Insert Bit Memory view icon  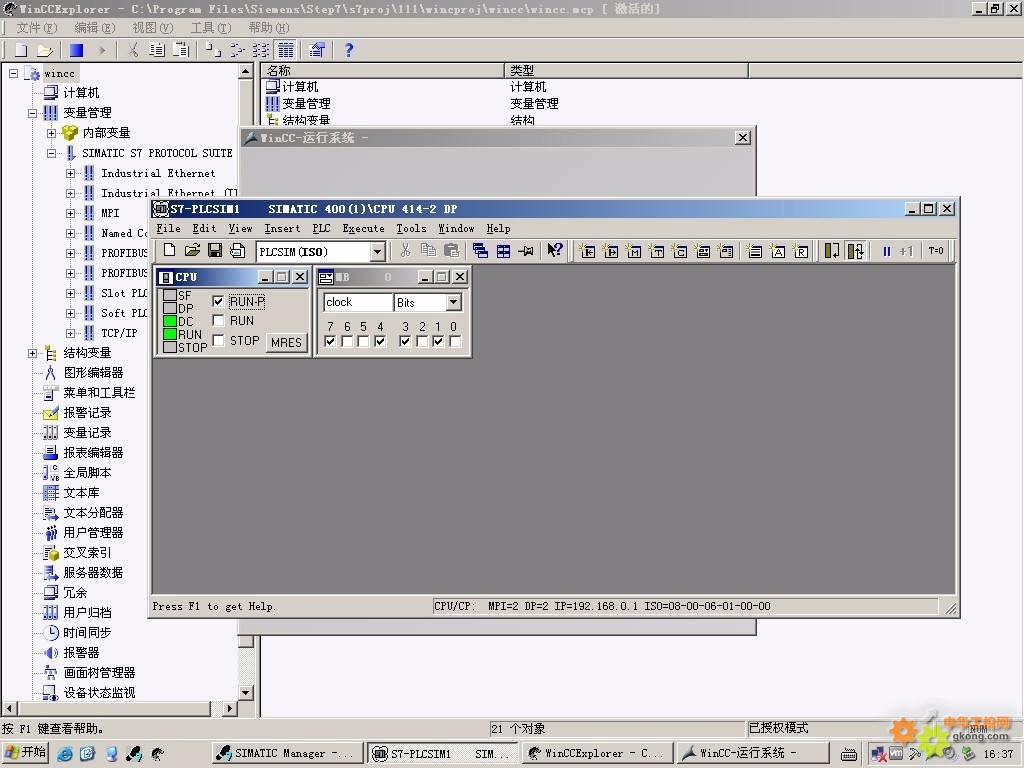633,251
